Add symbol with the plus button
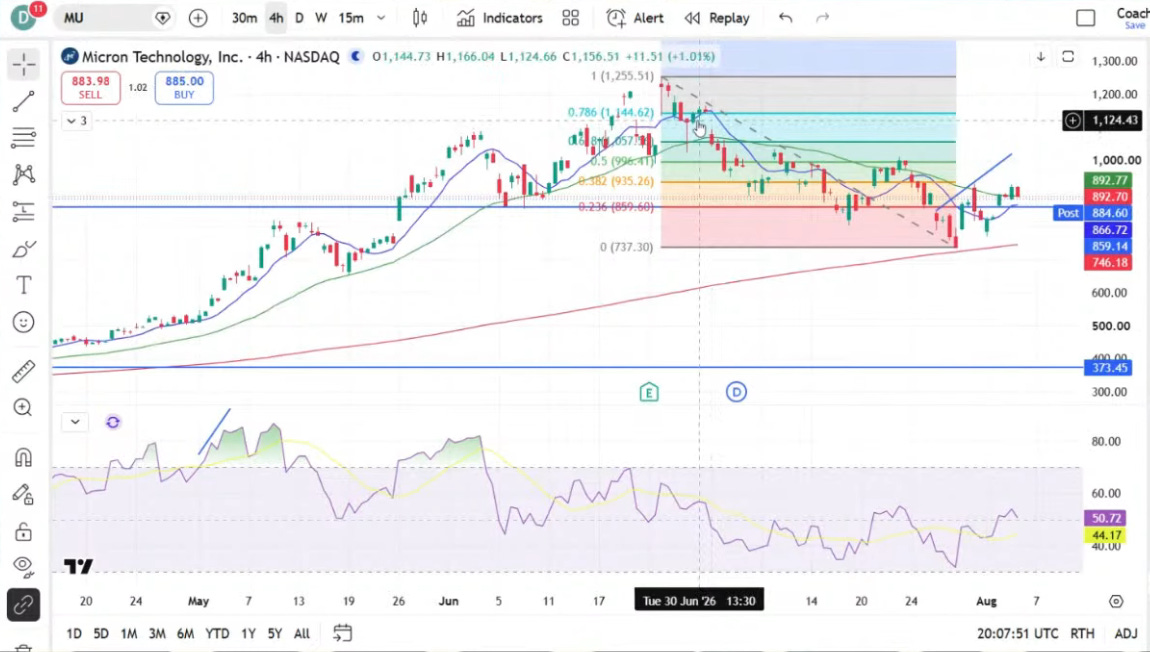Viewport: 1150px width, 652px height. pyautogui.click(x=198, y=18)
